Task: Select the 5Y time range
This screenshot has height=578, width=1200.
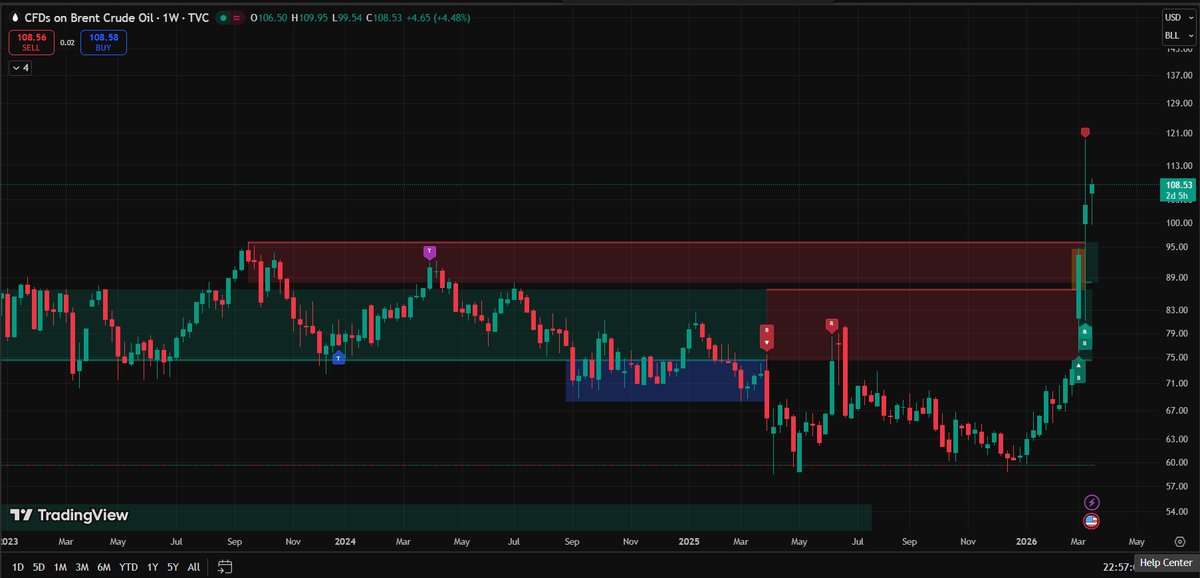Action: (x=173, y=567)
